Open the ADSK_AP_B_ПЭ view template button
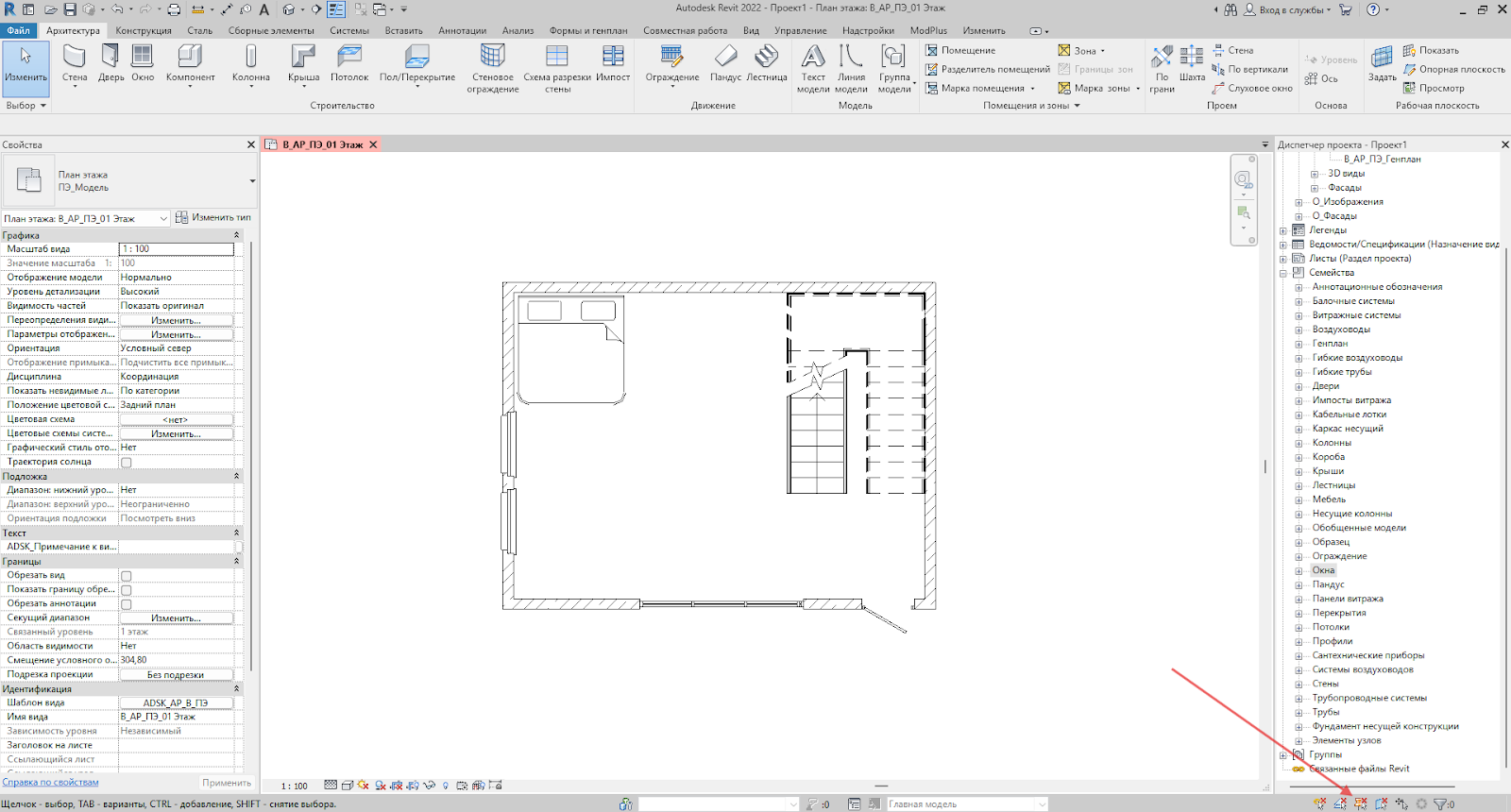The height and width of the screenshot is (812, 1511). [176, 703]
